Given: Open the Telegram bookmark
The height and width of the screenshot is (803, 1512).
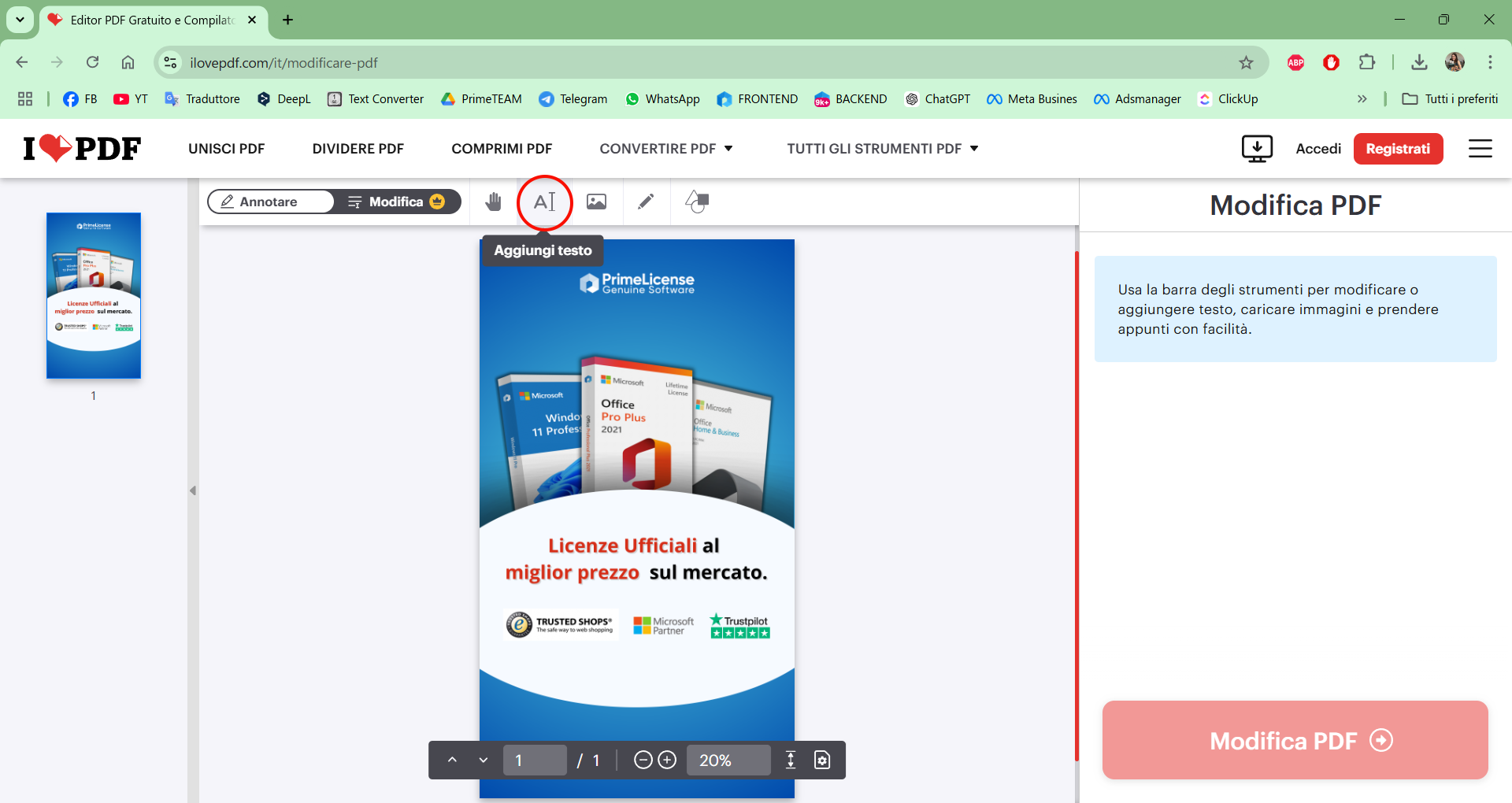Looking at the screenshot, I should (573, 99).
